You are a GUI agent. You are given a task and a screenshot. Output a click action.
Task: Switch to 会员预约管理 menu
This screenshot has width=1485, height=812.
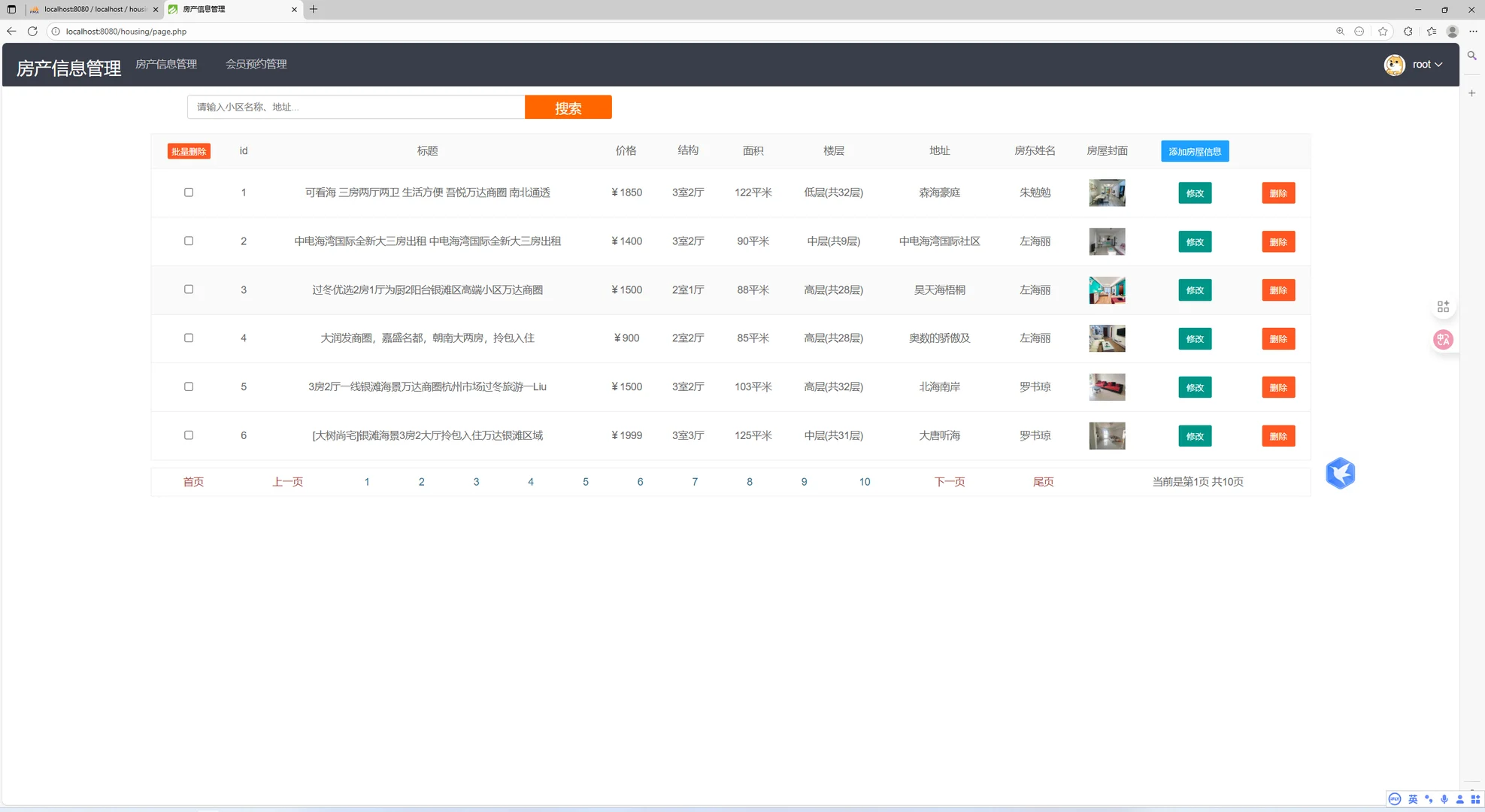pyautogui.click(x=256, y=64)
